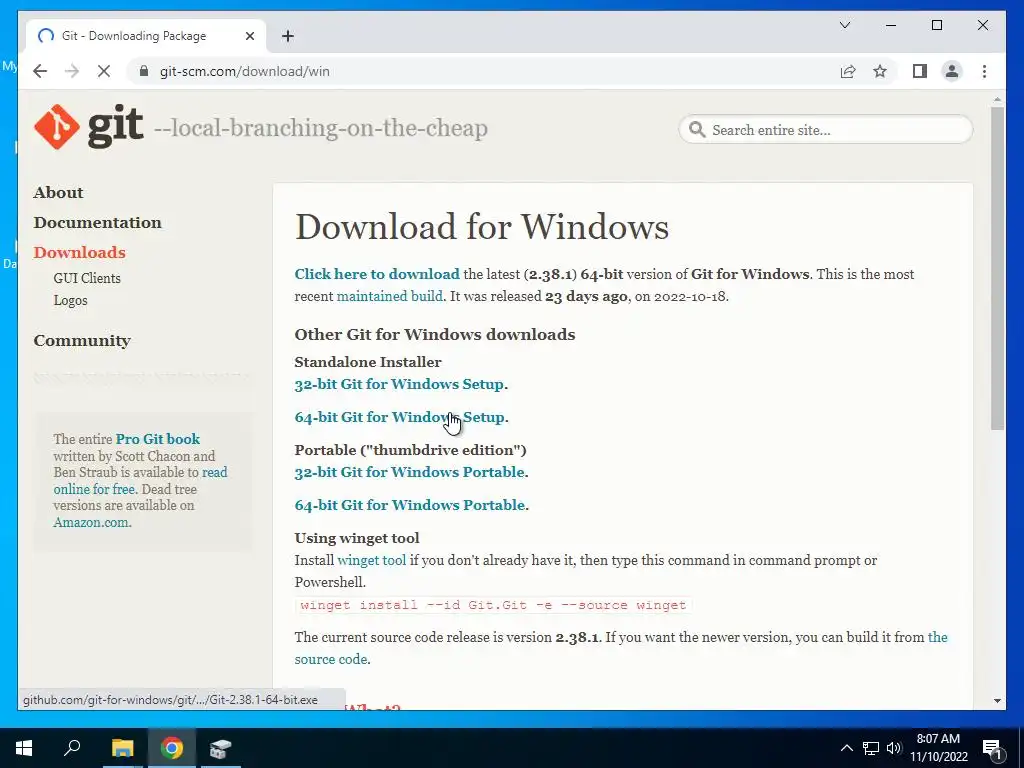The image size is (1024, 768).
Task: Open the Downloads section
Action: click(x=80, y=253)
